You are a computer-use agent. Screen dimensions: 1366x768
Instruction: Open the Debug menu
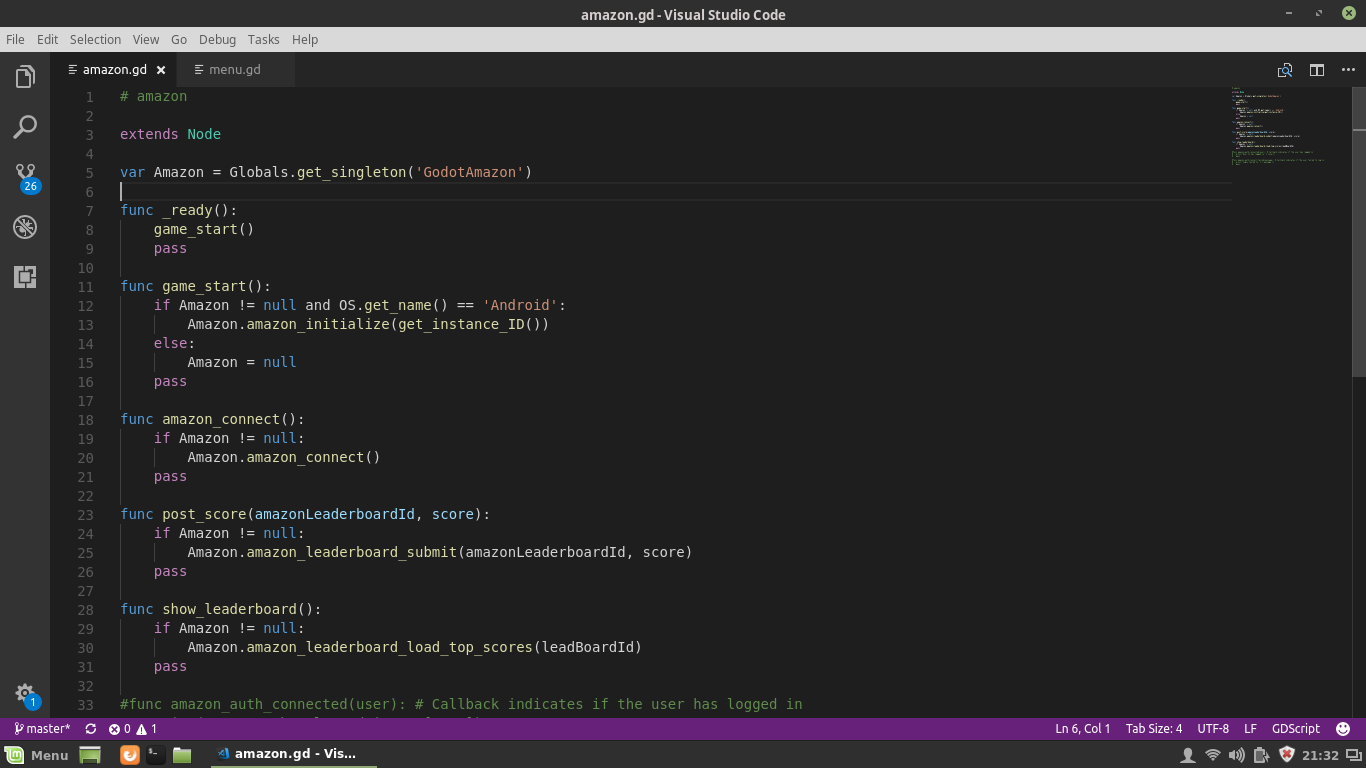click(x=217, y=39)
